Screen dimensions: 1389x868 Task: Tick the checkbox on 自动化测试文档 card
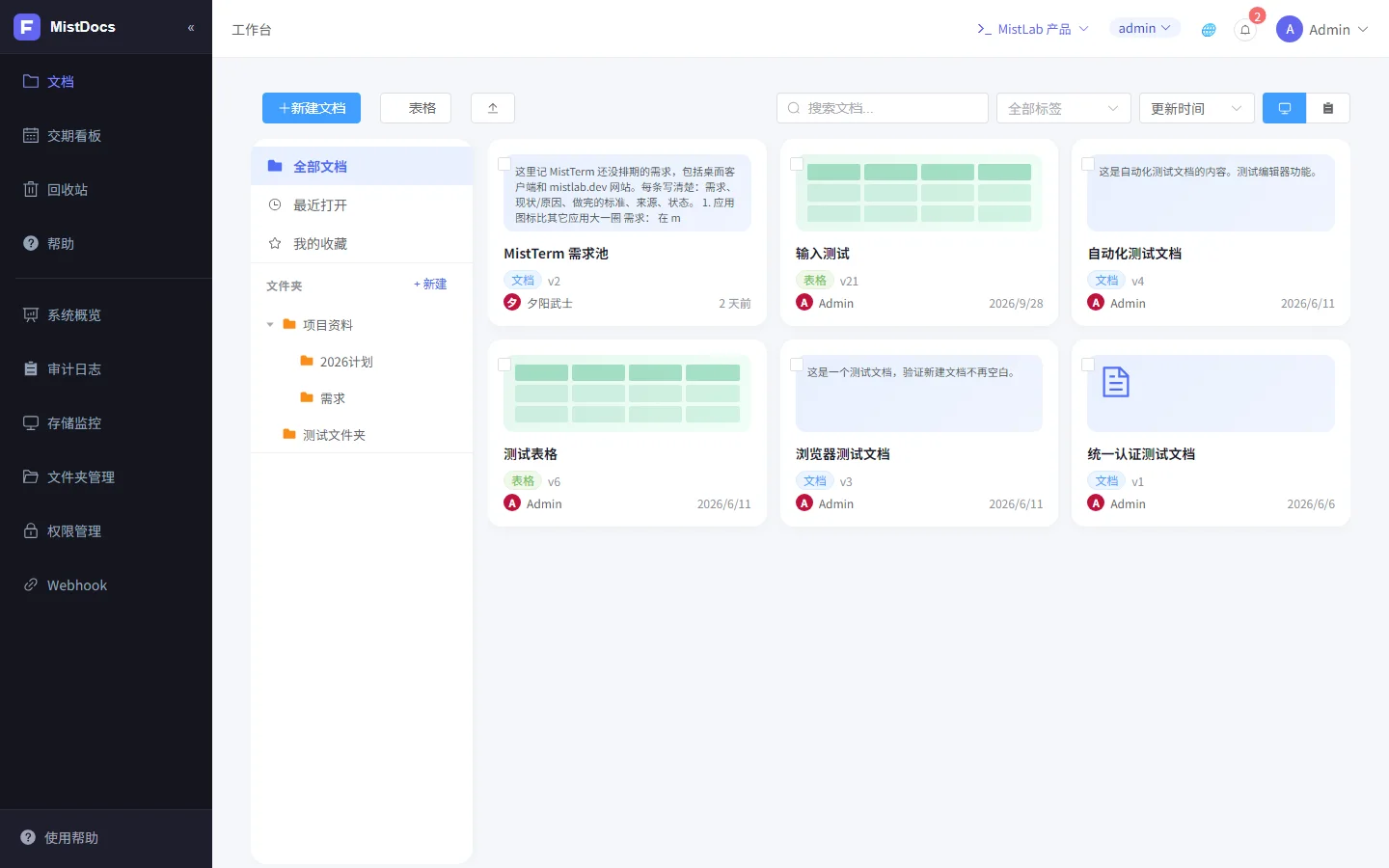(1088, 164)
